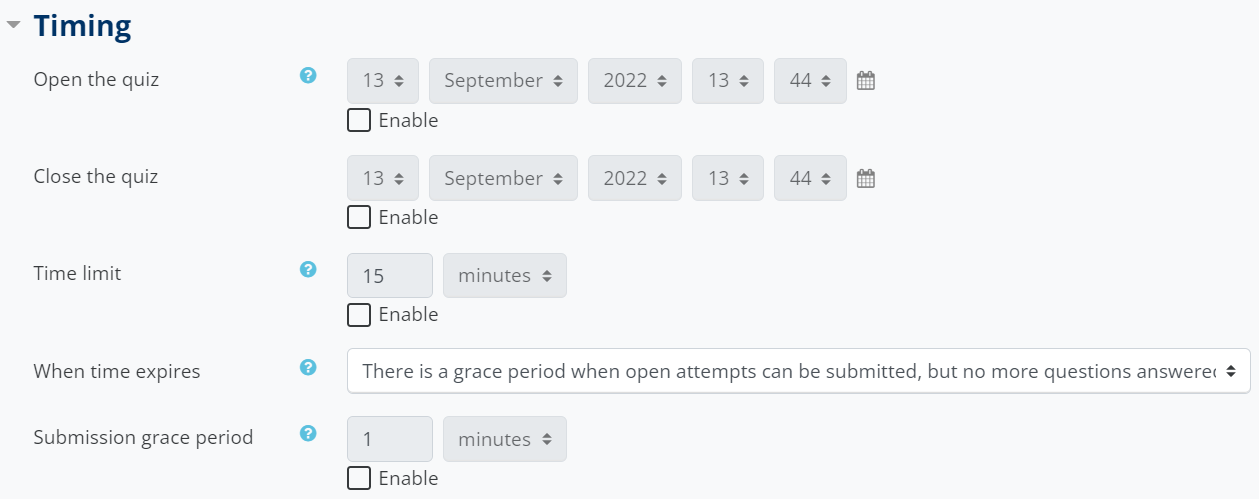Tick Enable under Close the quiz

[x=358, y=217]
